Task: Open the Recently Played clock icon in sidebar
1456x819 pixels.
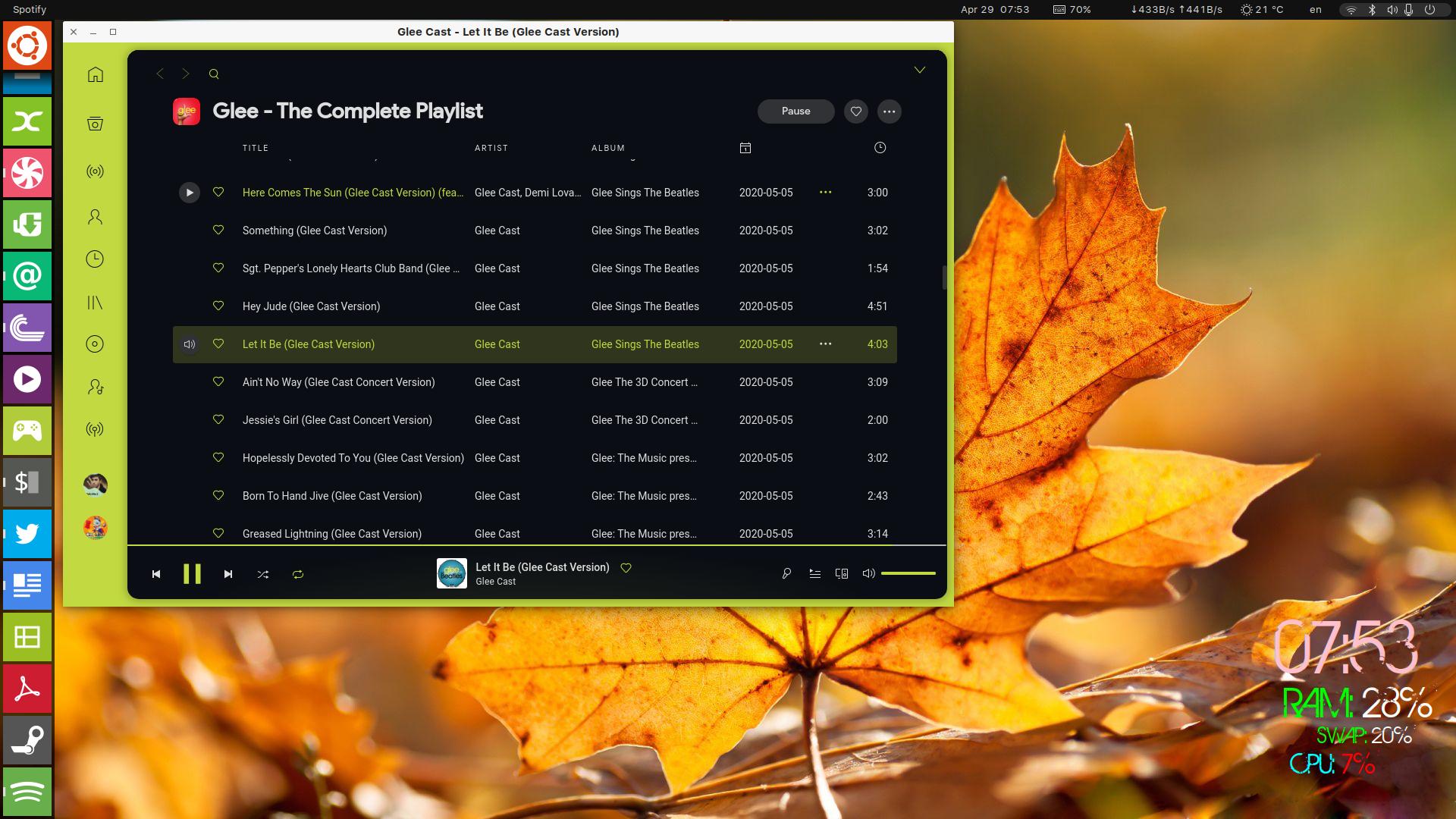Action: coord(95,259)
